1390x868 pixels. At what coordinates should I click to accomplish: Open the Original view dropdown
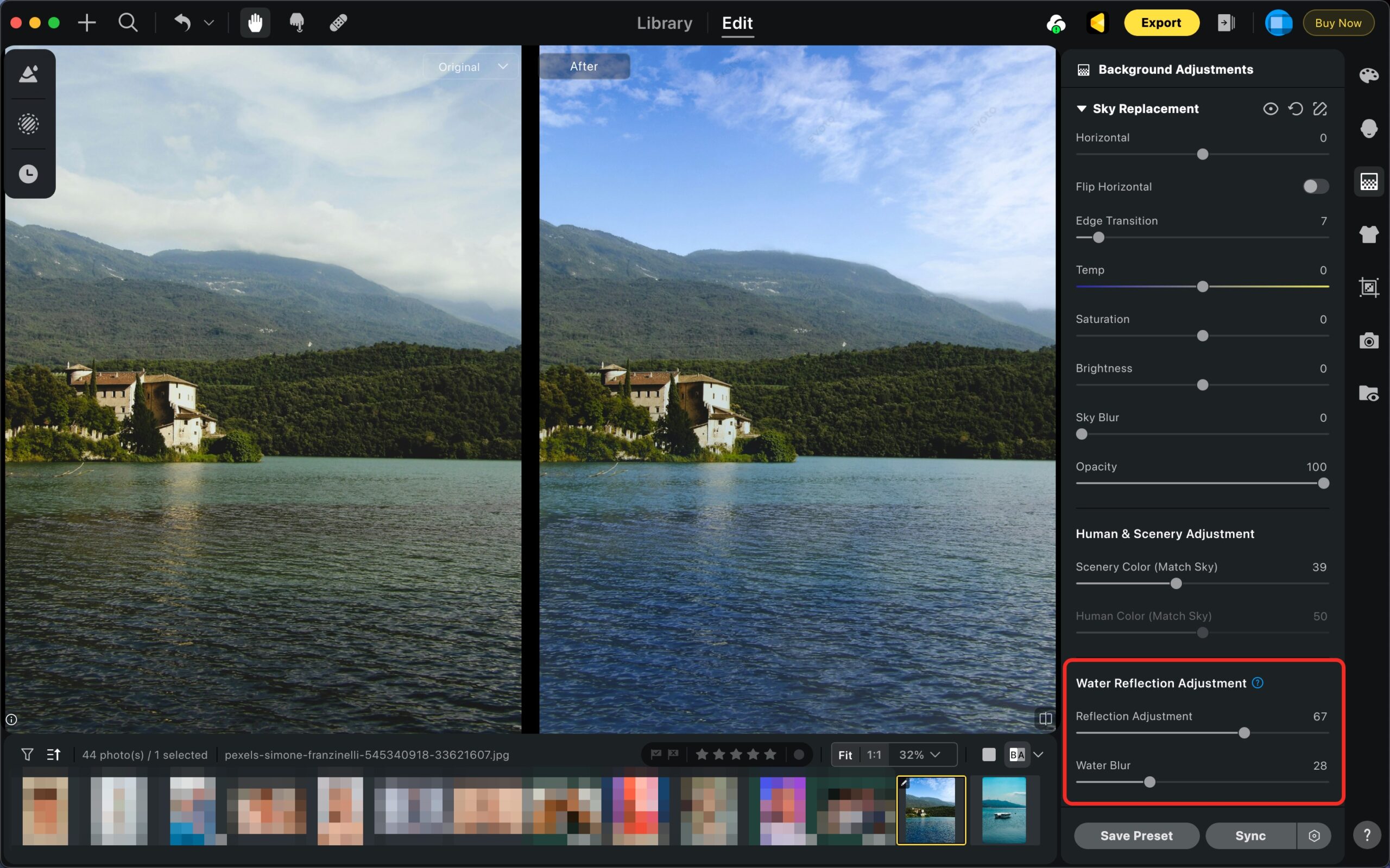(x=472, y=67)
